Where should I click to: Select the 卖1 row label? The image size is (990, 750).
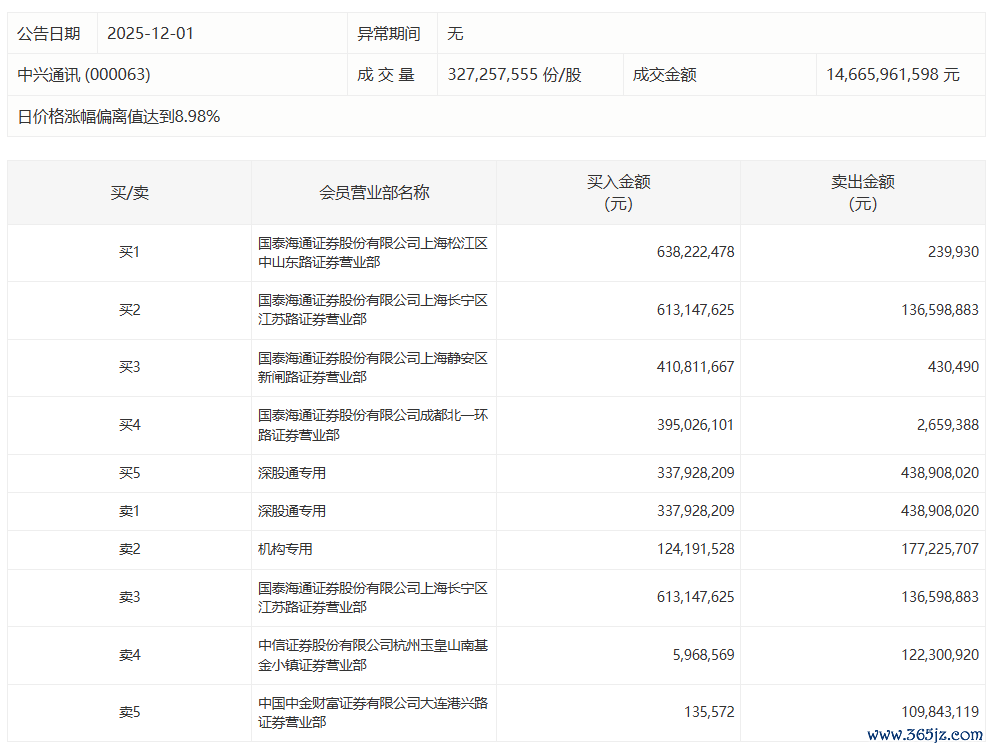[x=129, y=511]
